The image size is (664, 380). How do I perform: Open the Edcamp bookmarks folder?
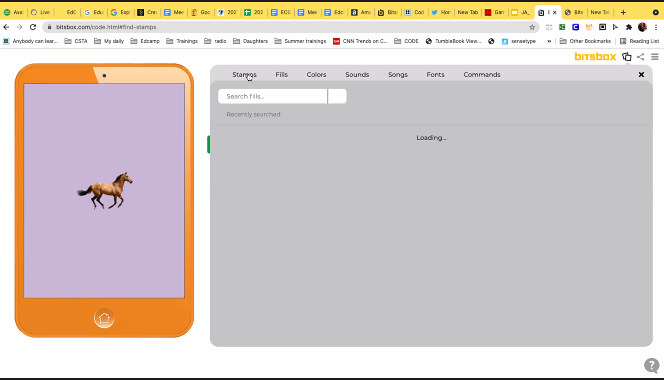click(x=145, y=41)
